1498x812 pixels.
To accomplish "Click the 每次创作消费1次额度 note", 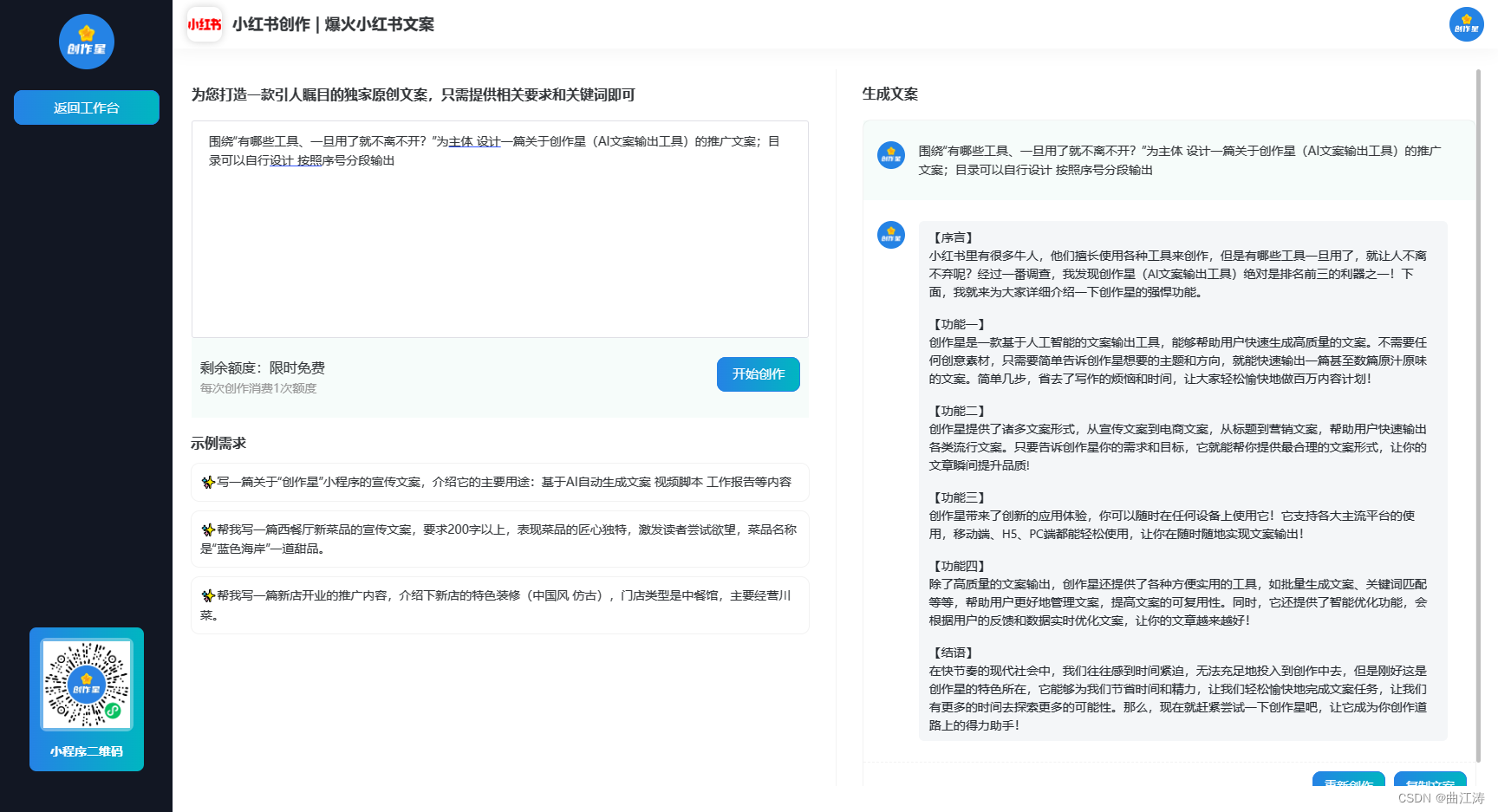I will click(x=258, y=388).
